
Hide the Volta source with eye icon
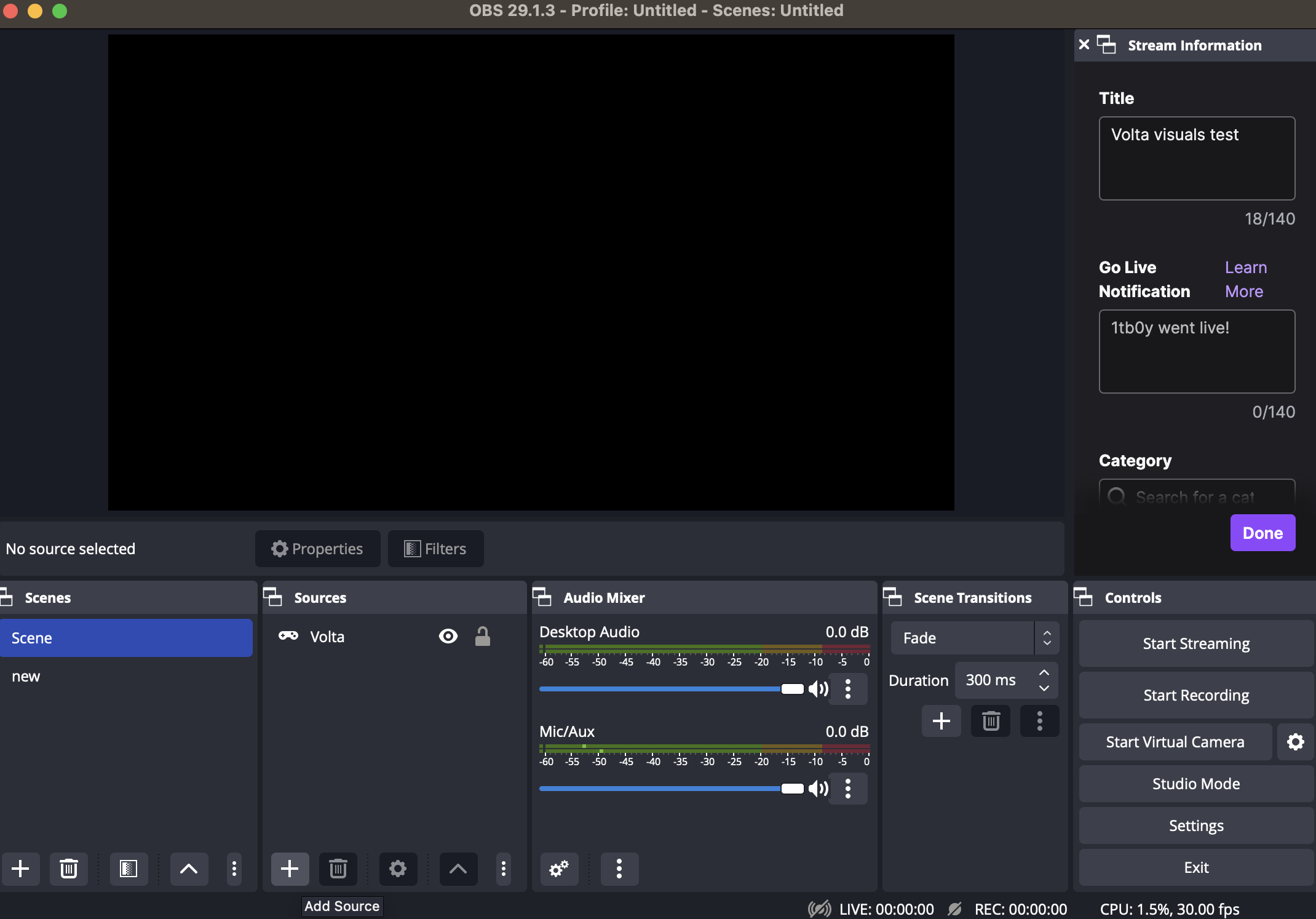448,636
